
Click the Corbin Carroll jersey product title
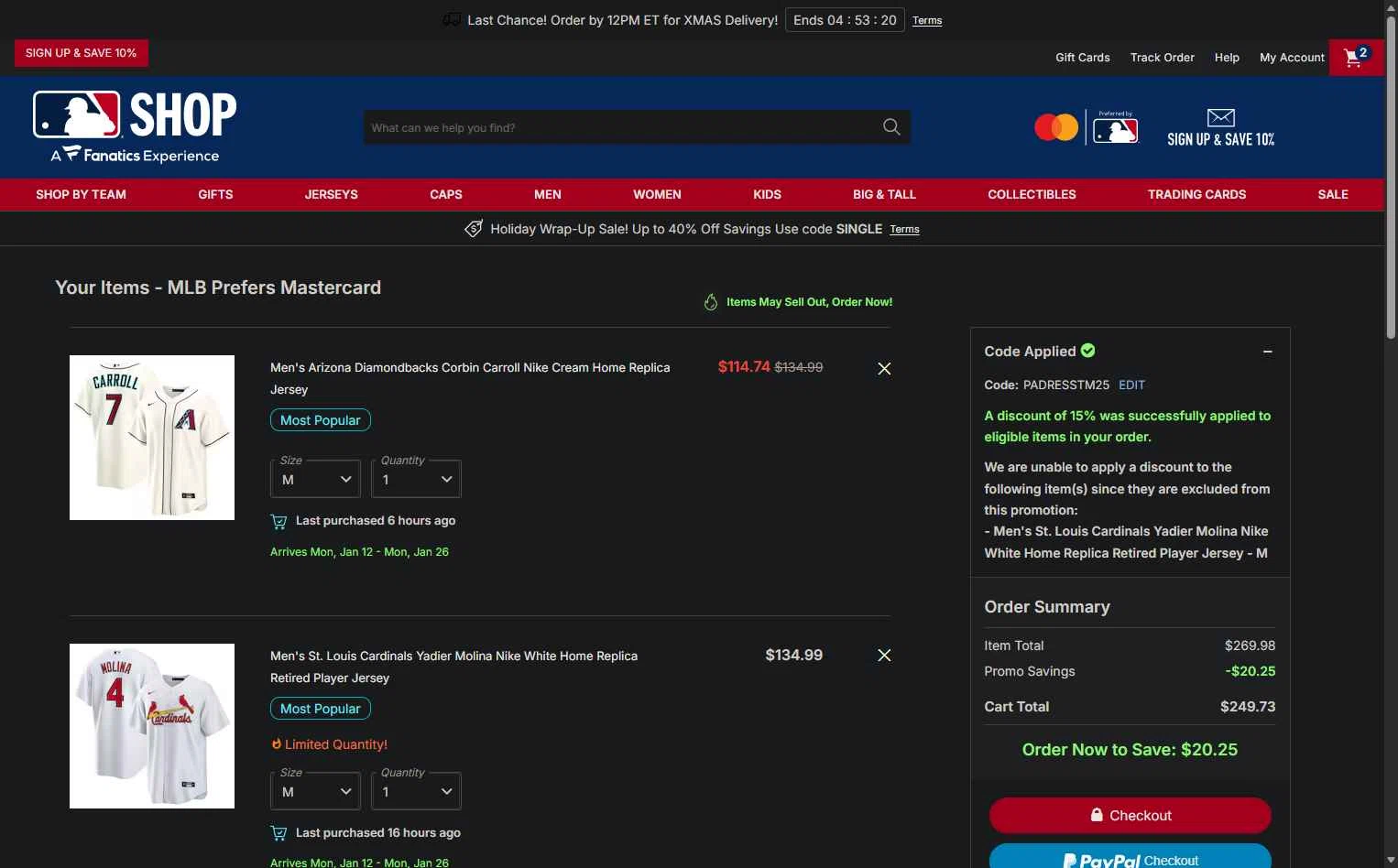coord(470,378)
